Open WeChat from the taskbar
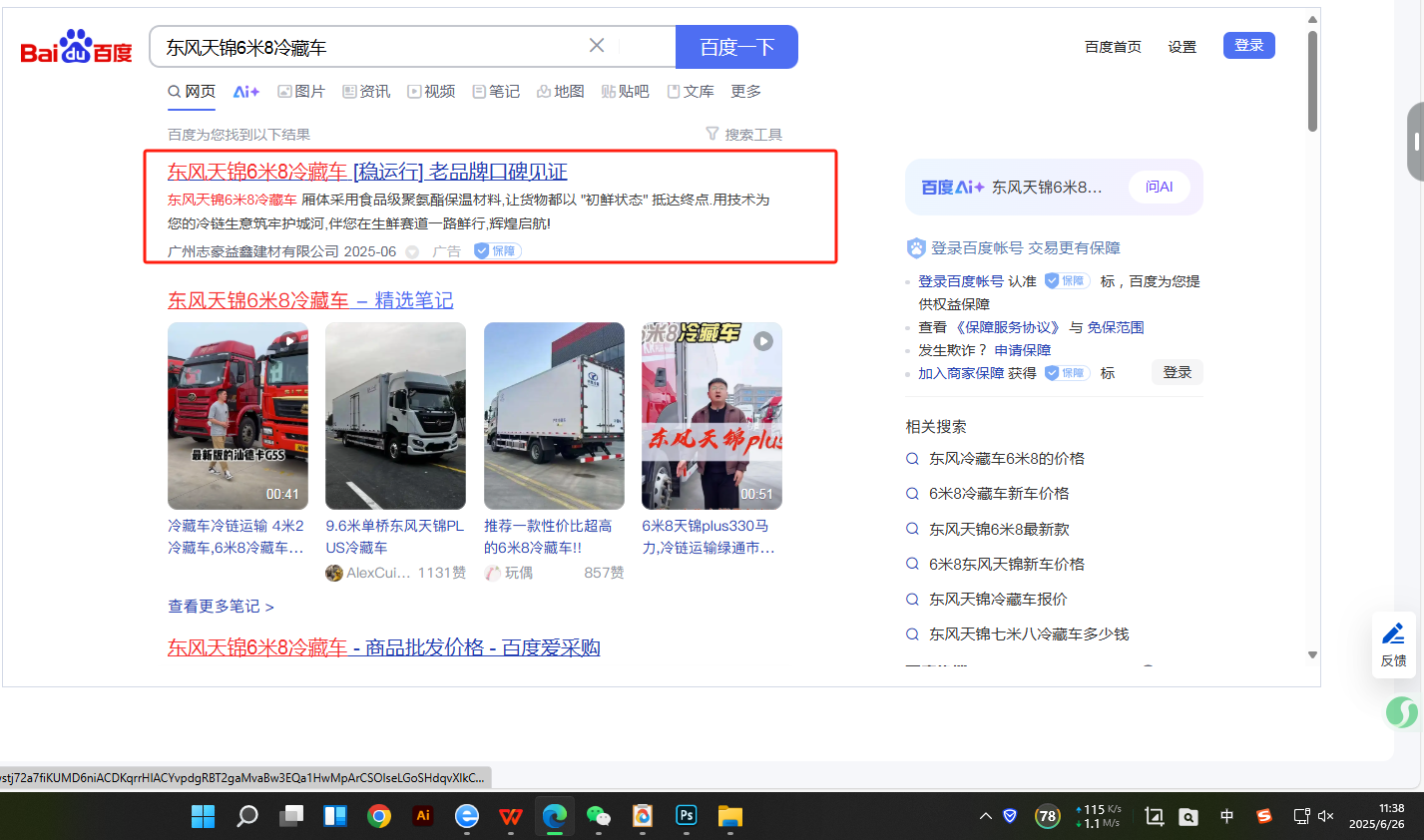The height and width of the screenshot is (840, 1424). (598, 816)
